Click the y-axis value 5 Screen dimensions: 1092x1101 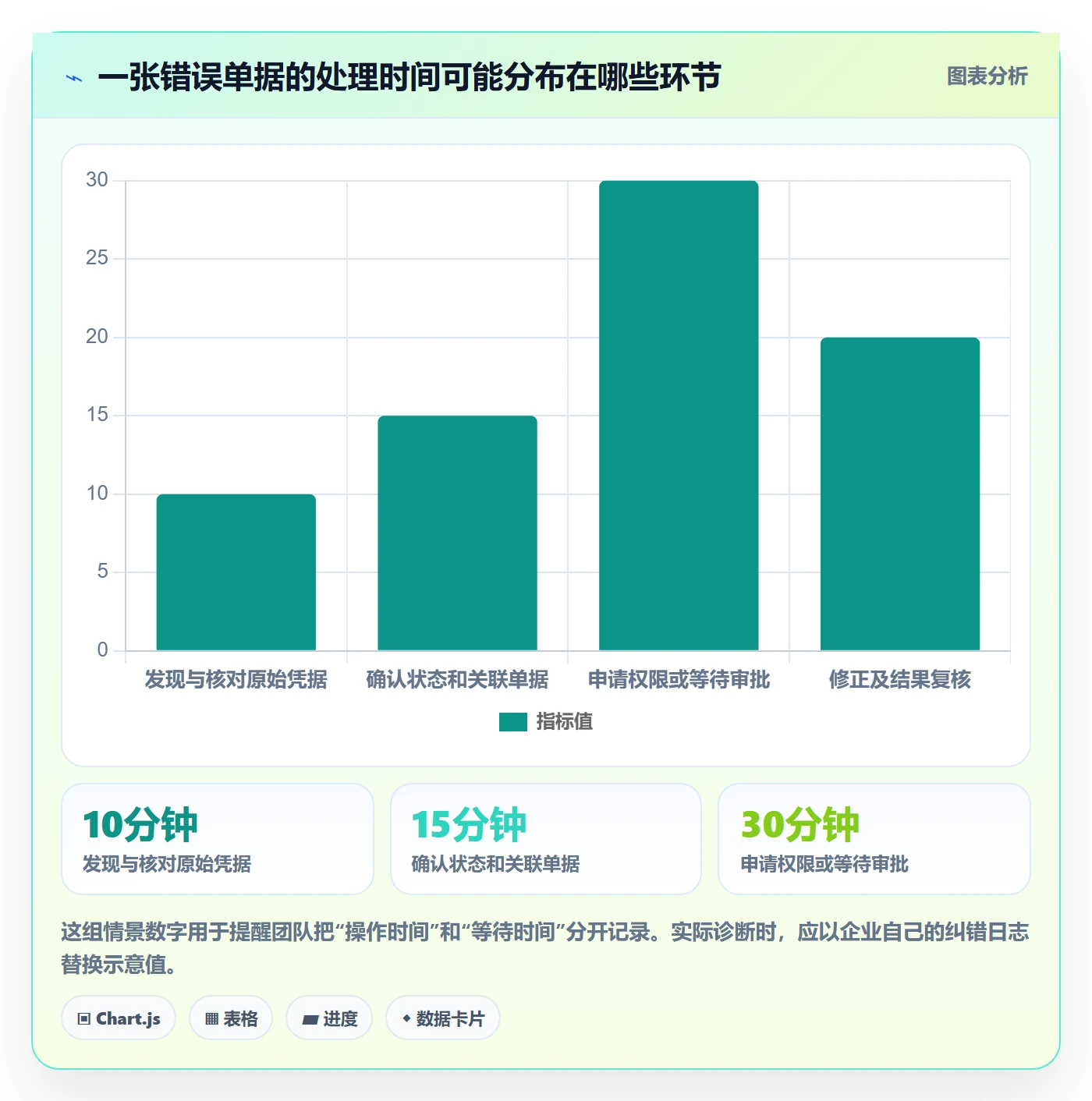(x=102, y=572)
